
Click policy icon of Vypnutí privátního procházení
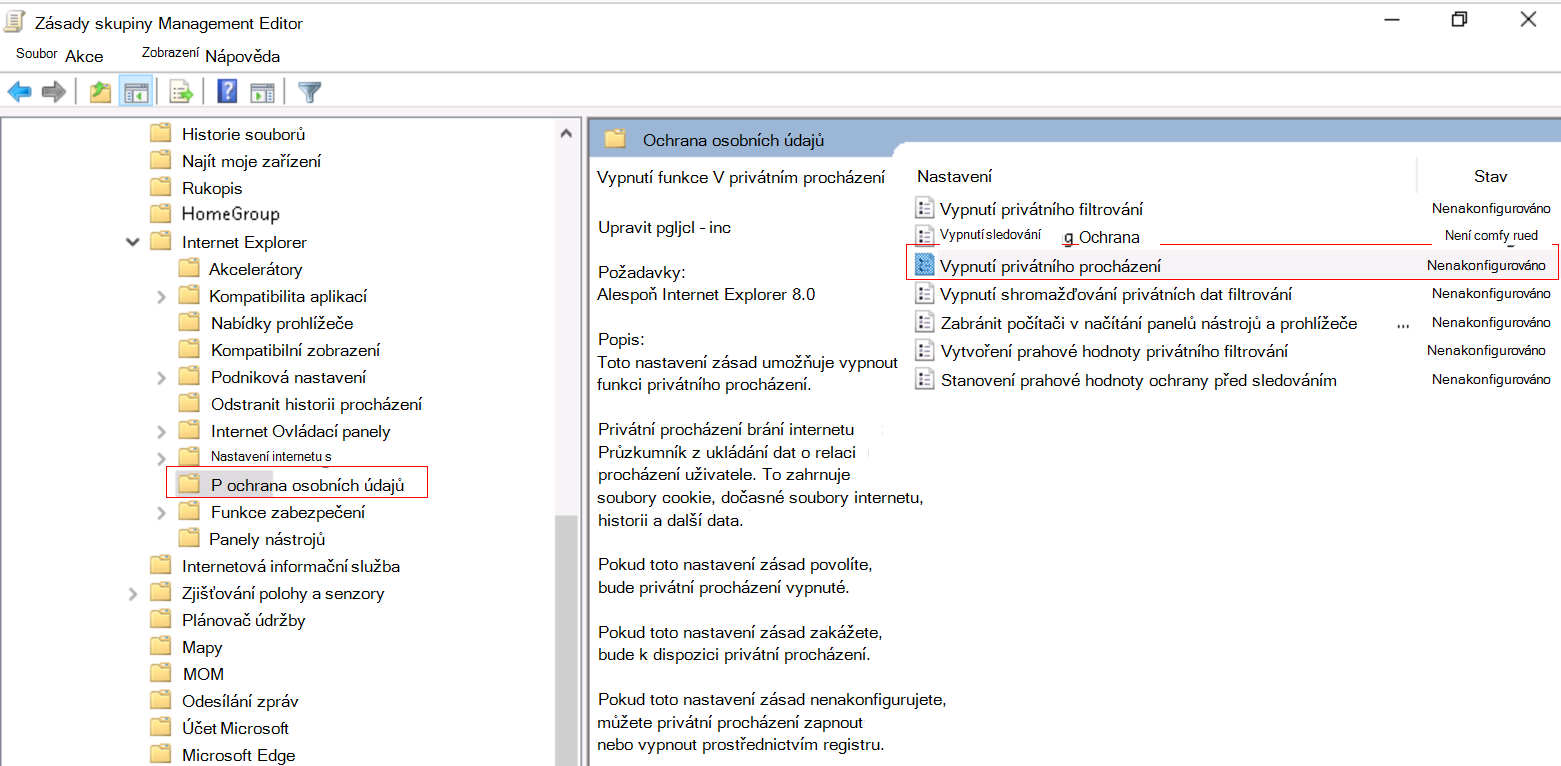pos(924,266)
